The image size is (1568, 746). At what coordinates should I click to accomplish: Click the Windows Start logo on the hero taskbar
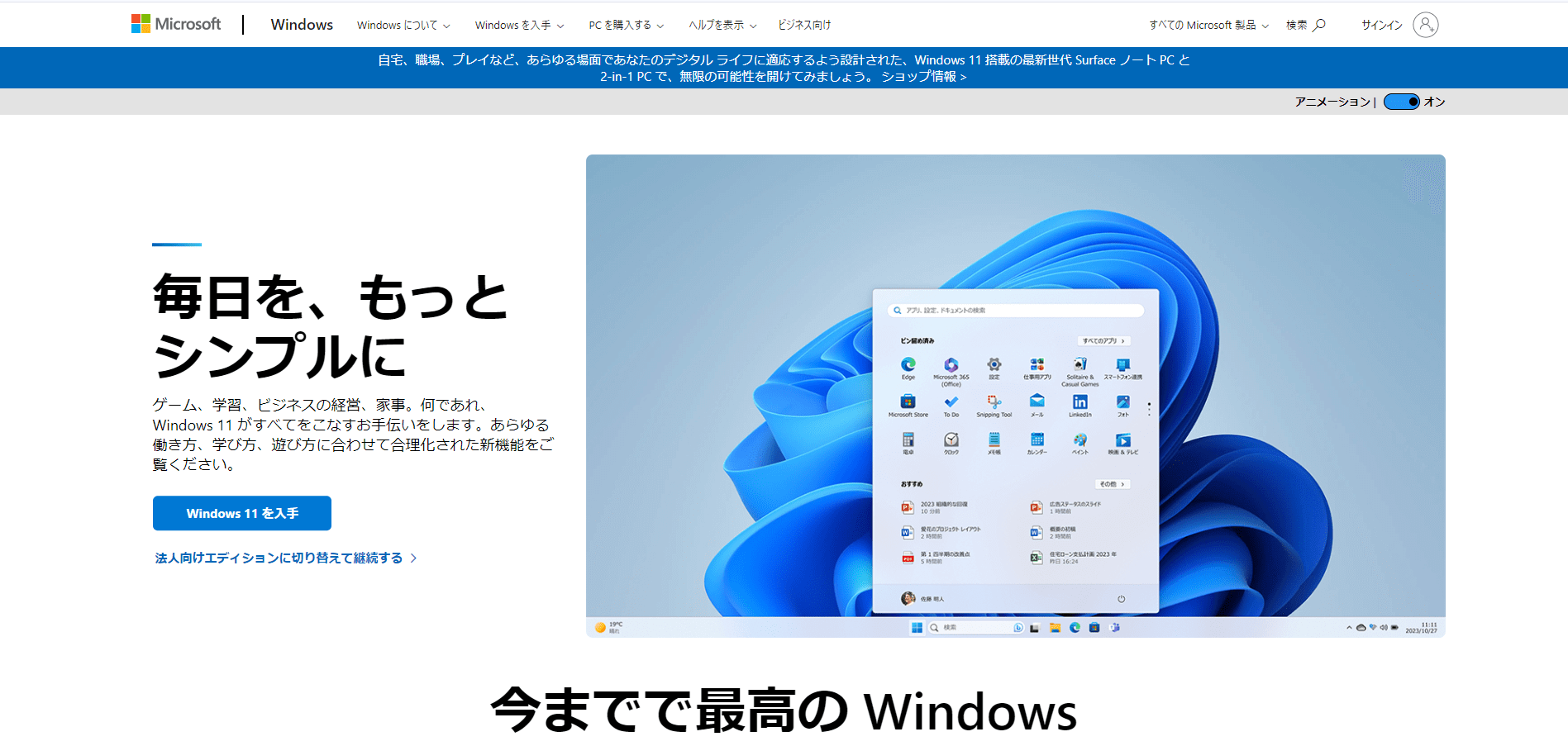(x=917, y=628)
